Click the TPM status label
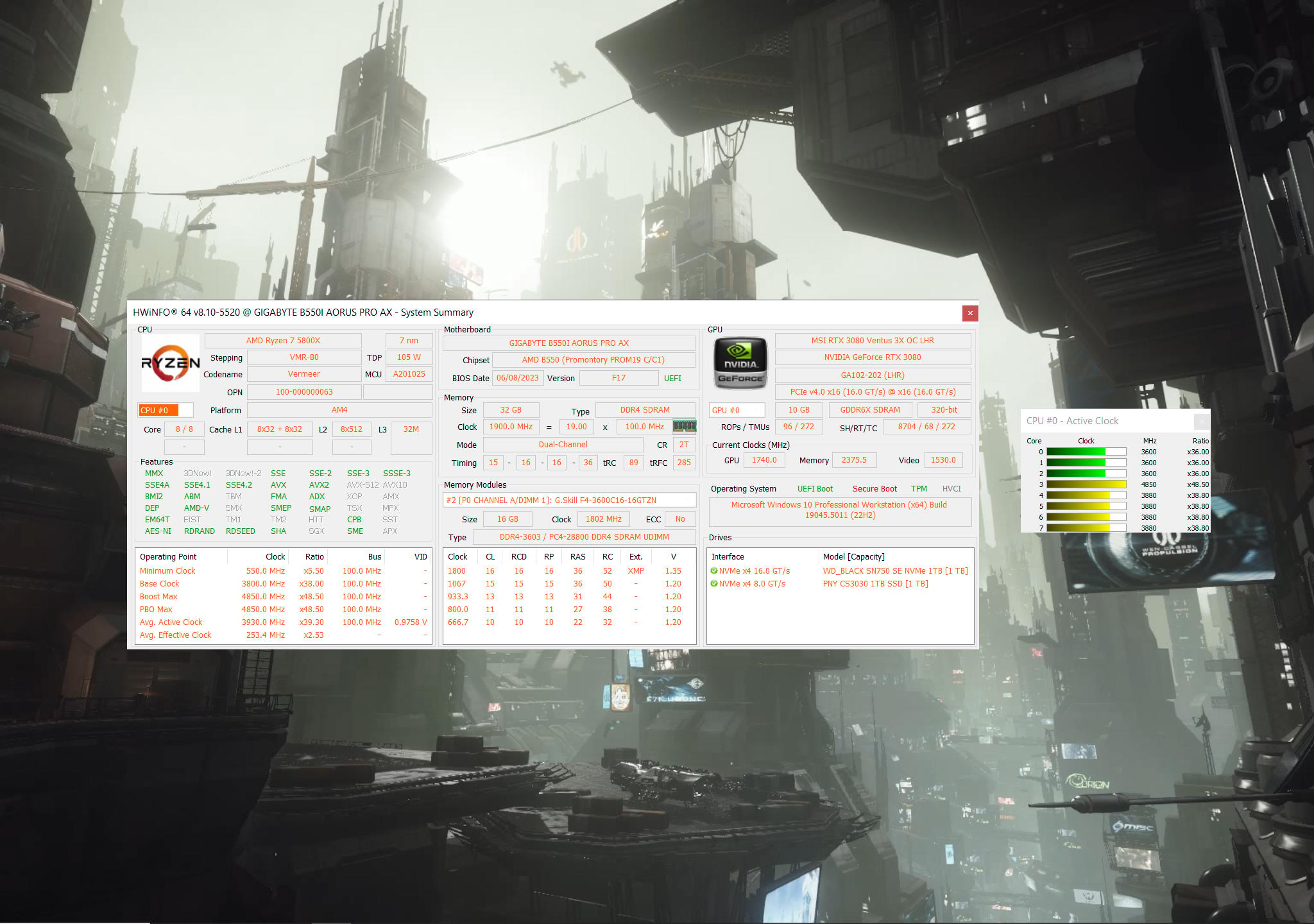 click(x=919, y=489)
